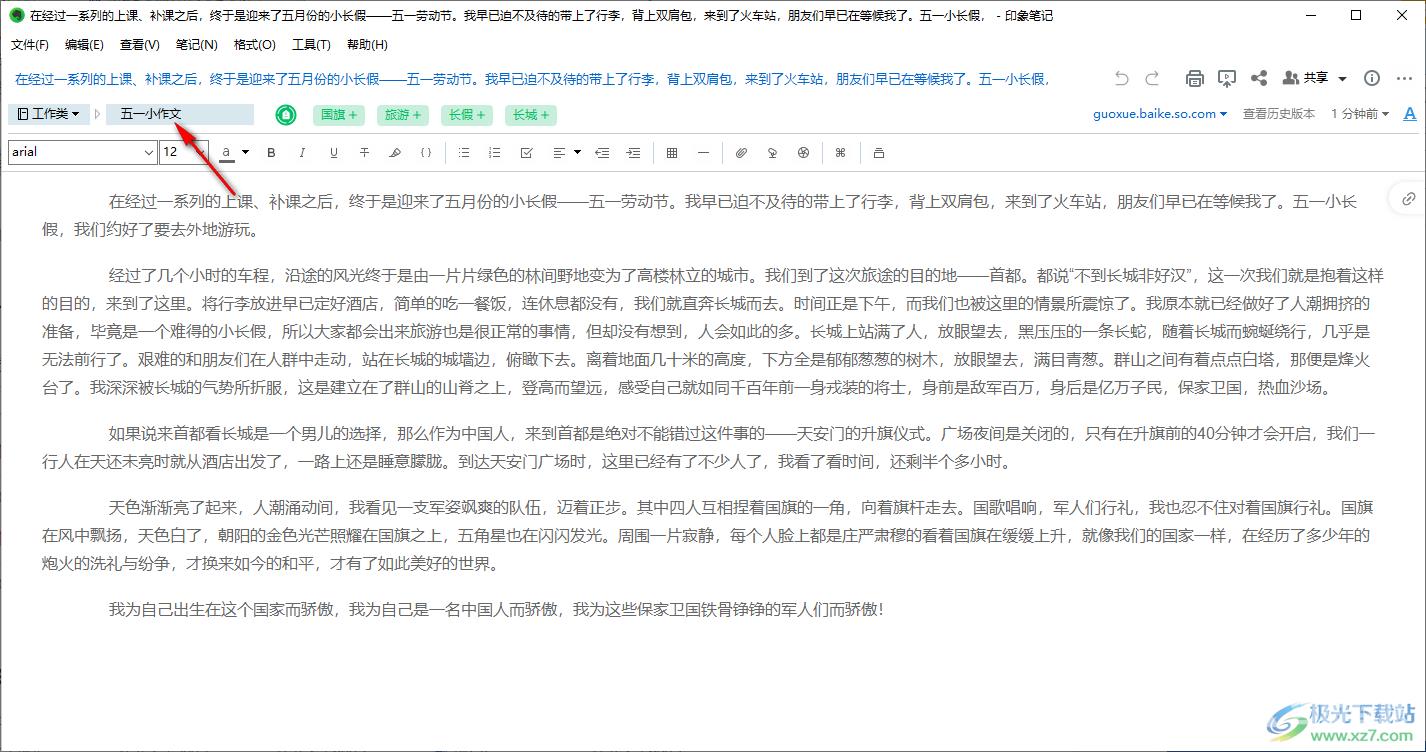Open the 文件(F) menu
This screenshot has height=752, width=1426.
pos(29,45)
